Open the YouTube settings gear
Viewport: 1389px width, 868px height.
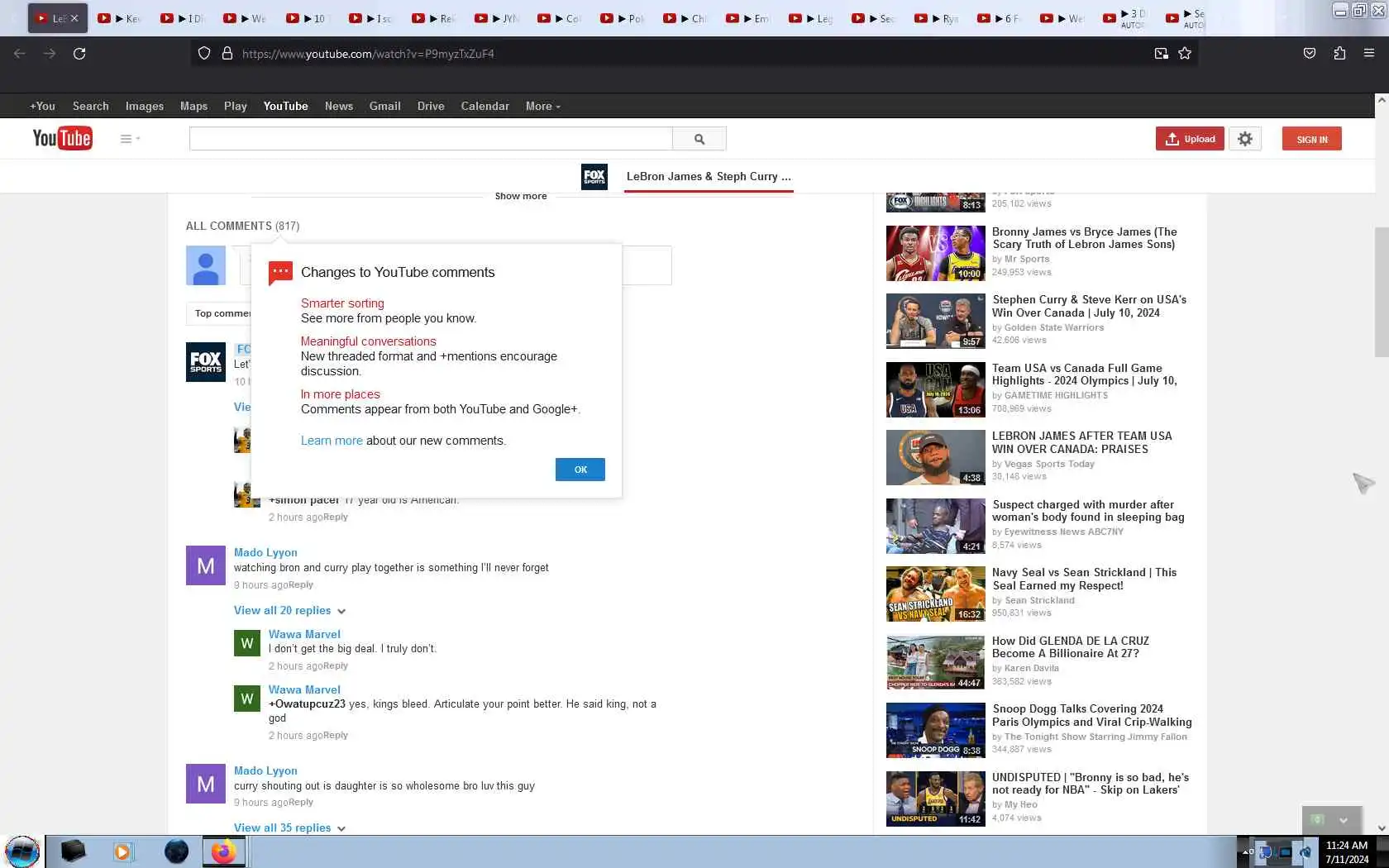tap(1245, 139)
